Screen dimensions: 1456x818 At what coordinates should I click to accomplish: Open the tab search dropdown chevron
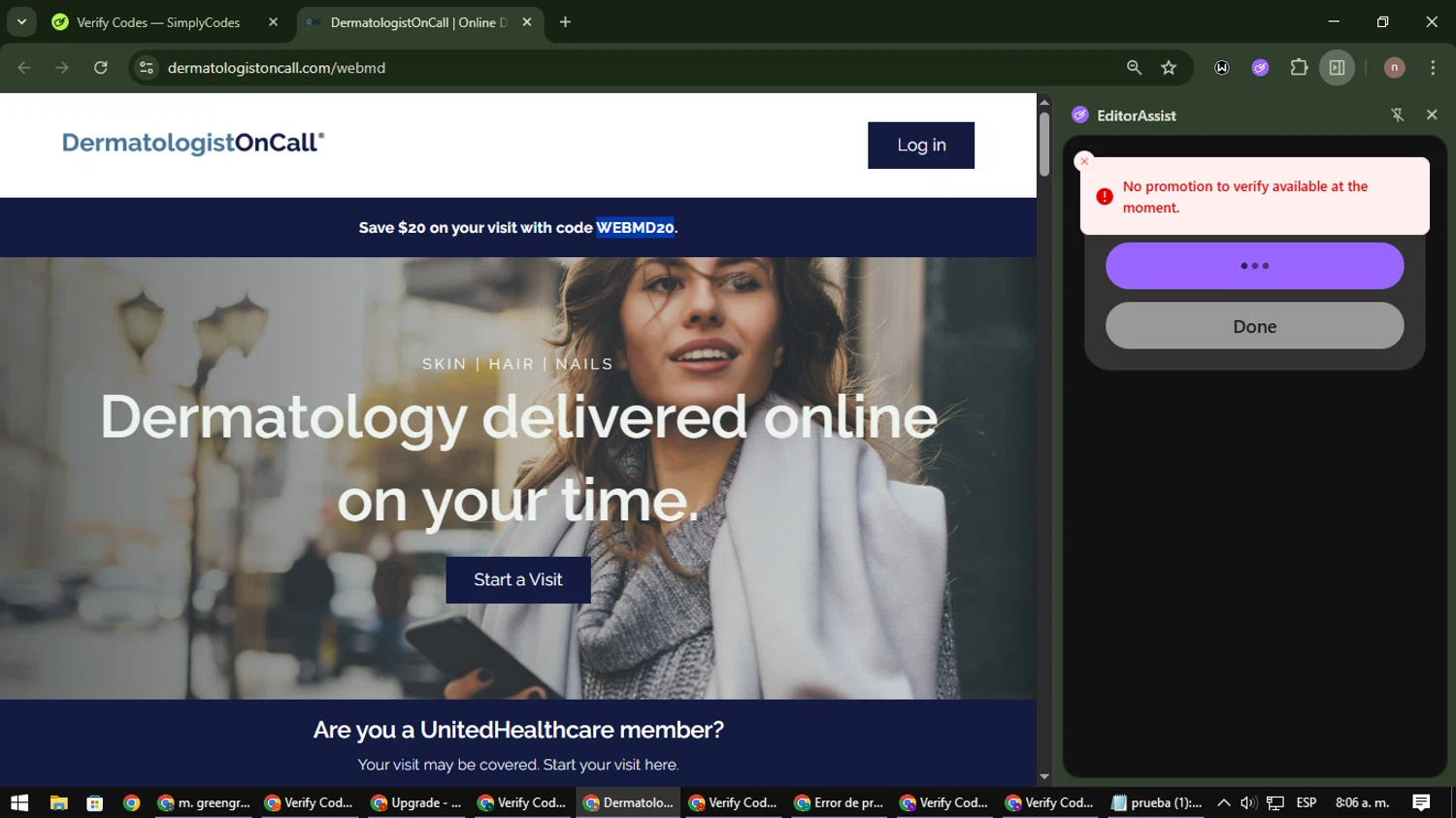21,21
